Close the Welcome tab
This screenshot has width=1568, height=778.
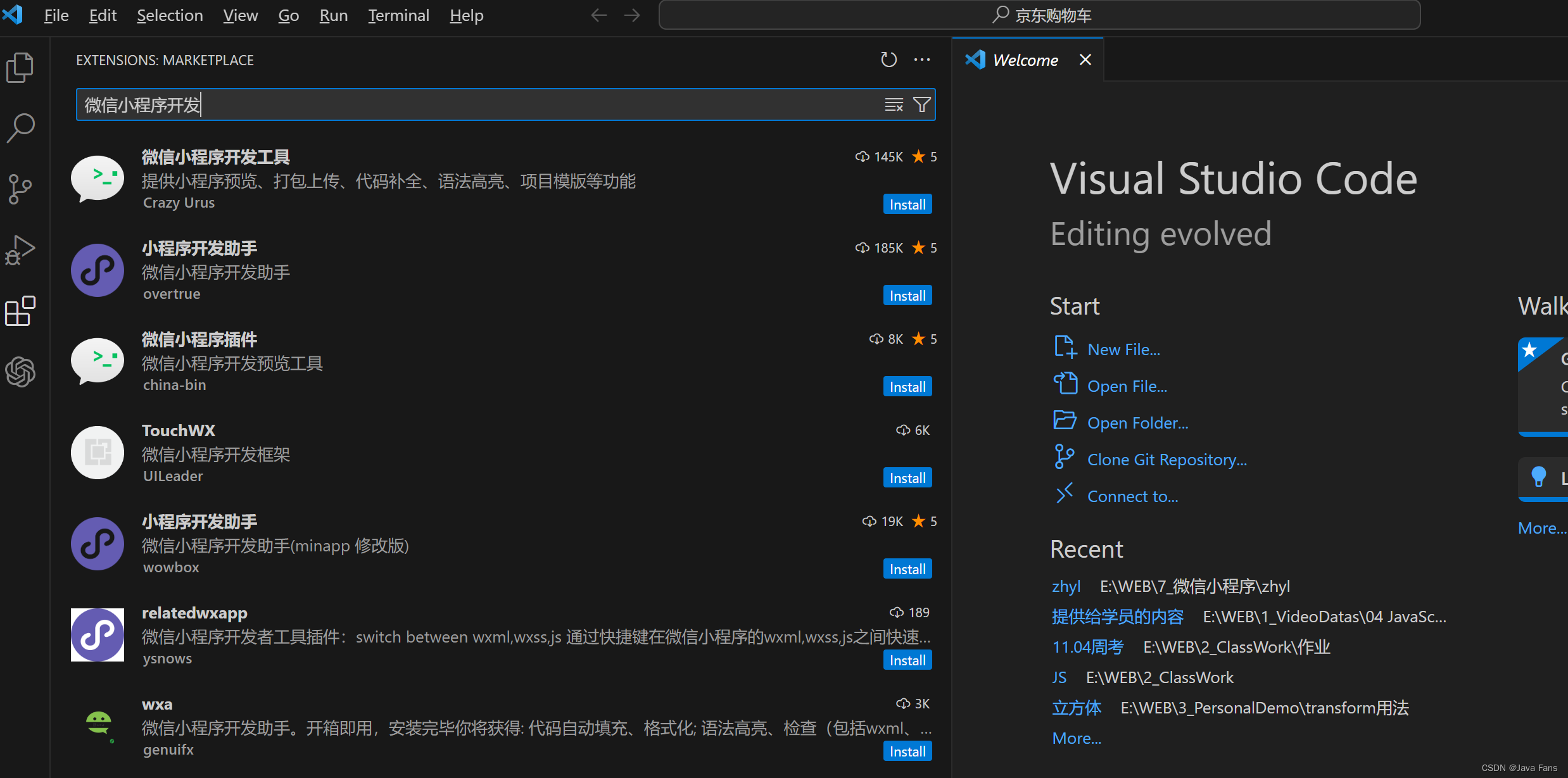(1085, 60)
